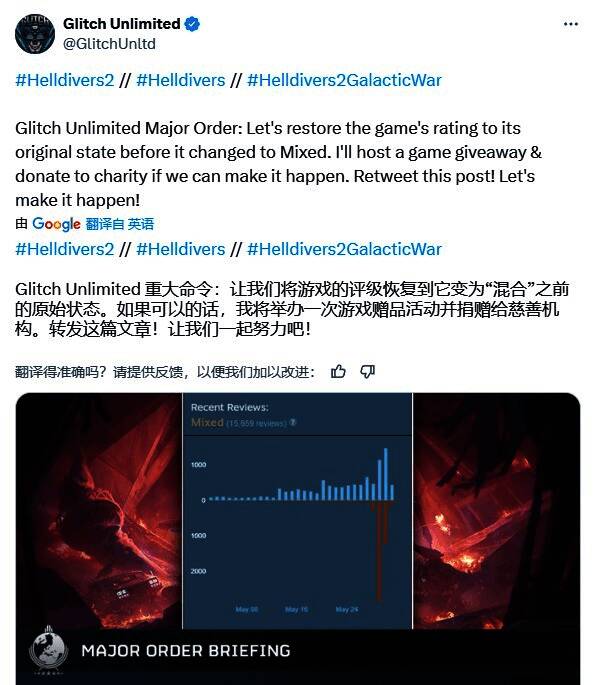Open the #Helldivers hashtag in original text
Image resolution: width=596 pixels, height=685 pixels.
[180, 80]
